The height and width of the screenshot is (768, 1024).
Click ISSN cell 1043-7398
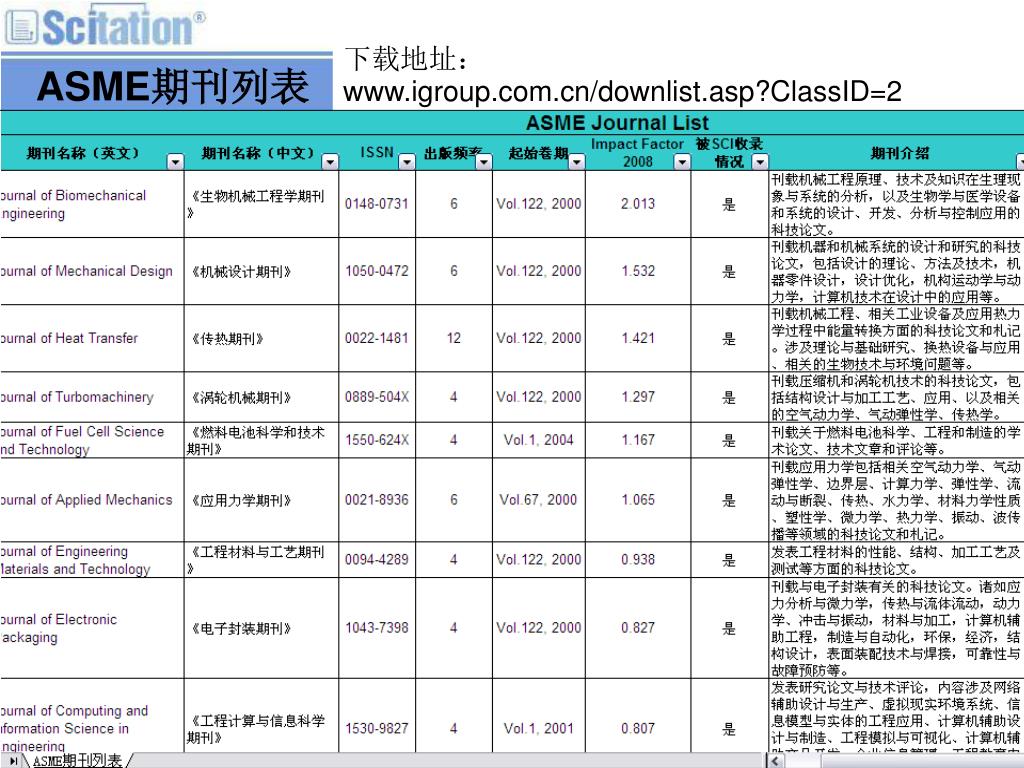(377, 628)
